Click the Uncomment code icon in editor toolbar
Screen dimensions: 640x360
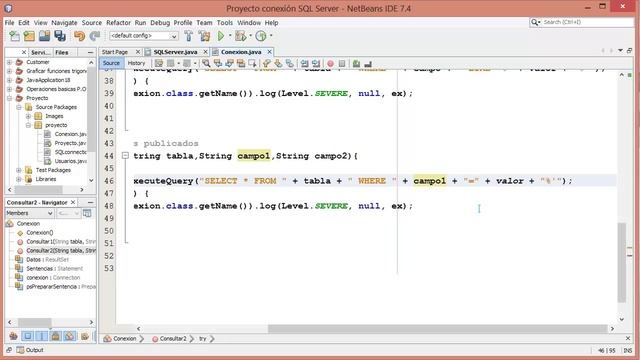(368, 64)
